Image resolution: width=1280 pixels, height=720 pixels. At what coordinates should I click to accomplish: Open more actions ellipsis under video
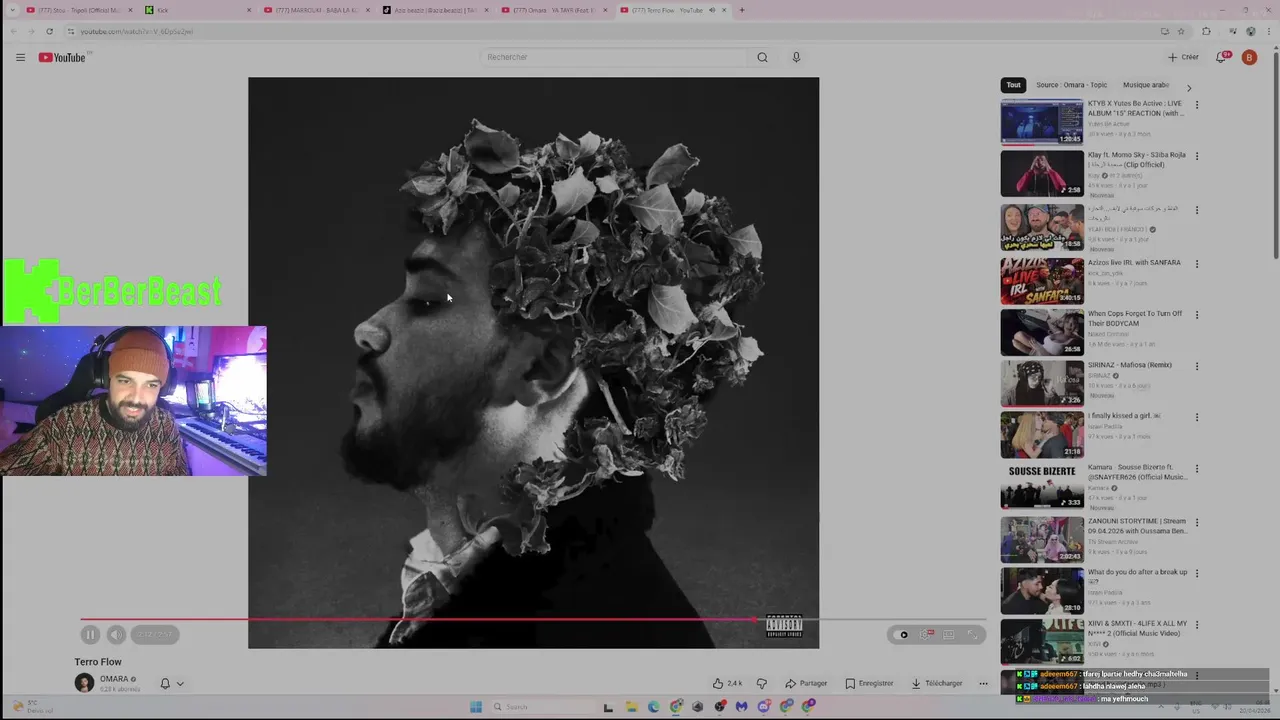pos(983,683)
